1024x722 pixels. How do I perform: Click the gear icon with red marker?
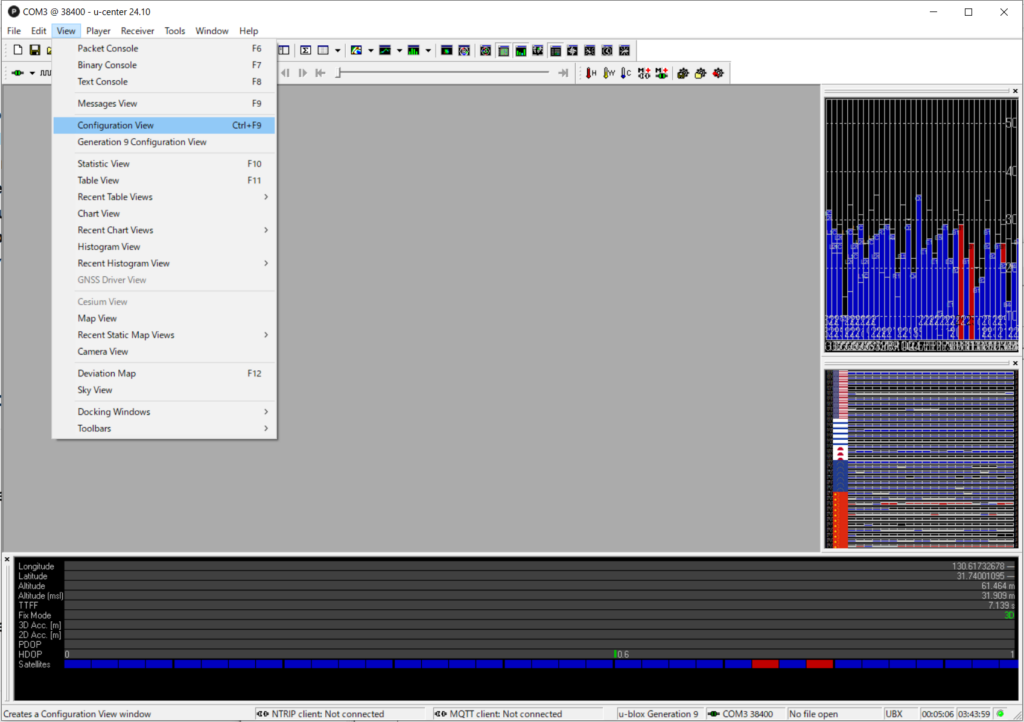click(x=718, y=73)
